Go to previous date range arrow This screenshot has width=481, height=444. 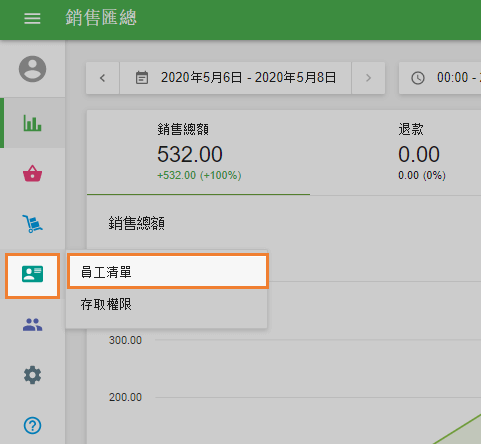[x=103, y=78]
